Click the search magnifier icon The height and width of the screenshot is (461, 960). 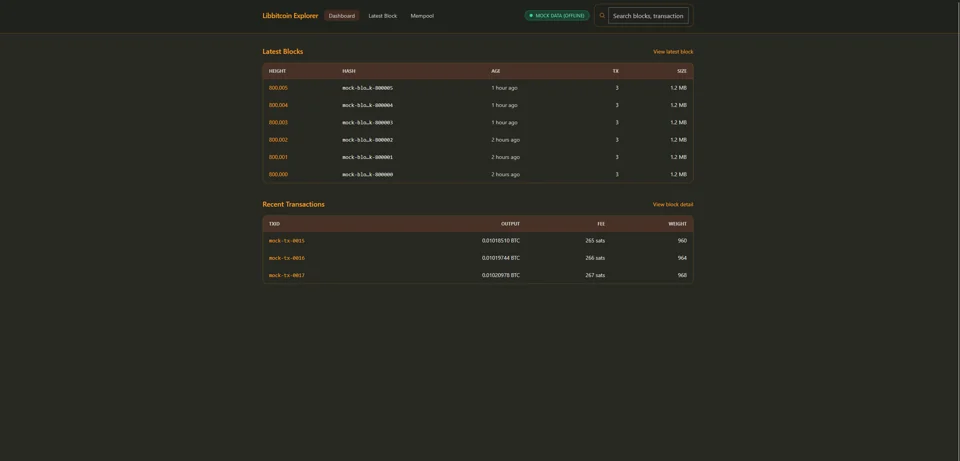pos(602,16)
